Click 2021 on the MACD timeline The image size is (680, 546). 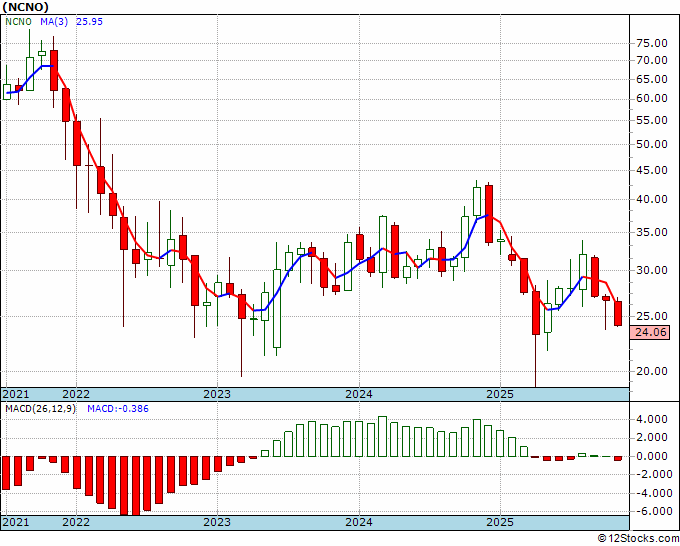[x=16, y=522]
